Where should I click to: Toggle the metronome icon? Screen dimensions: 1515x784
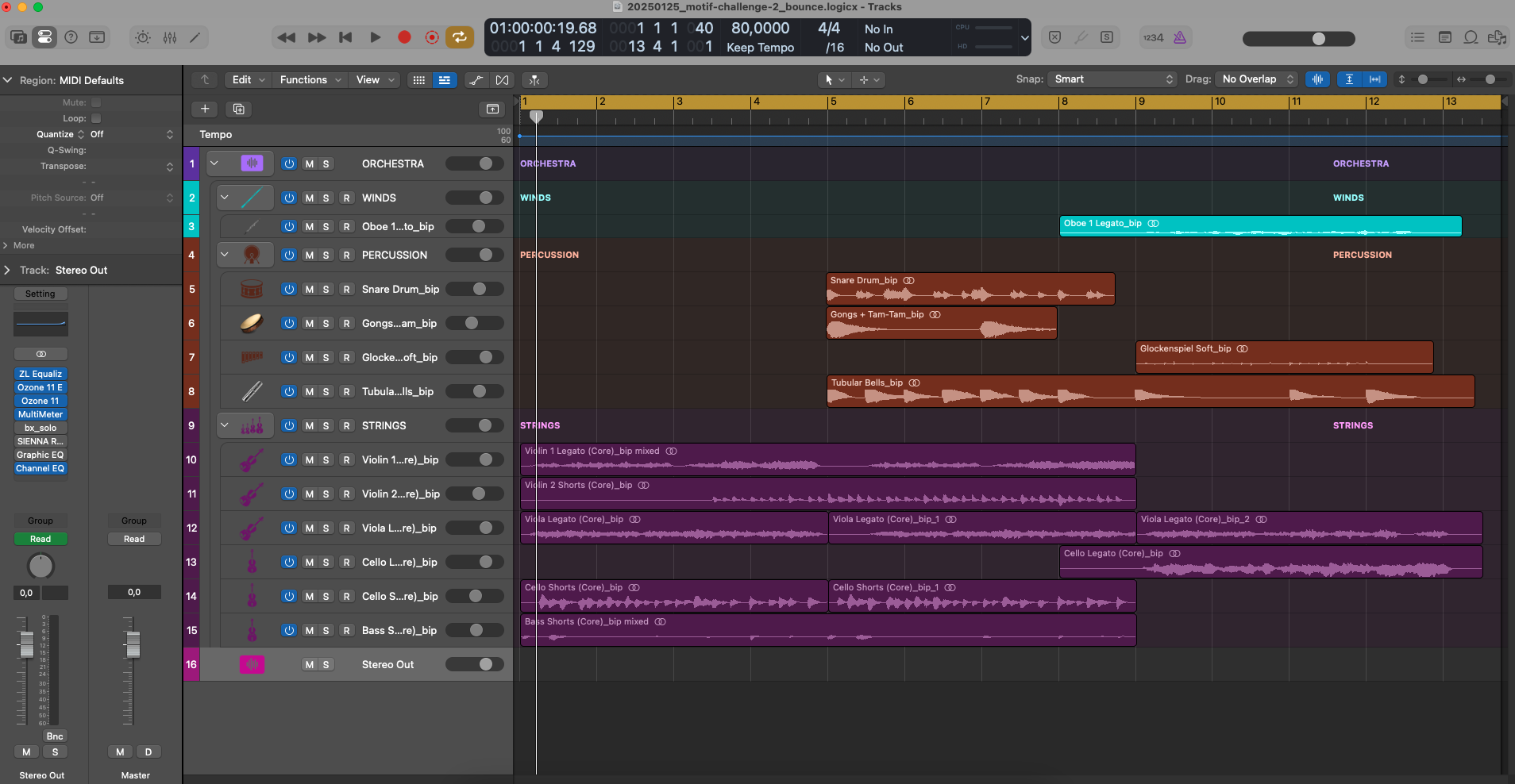pos(1180,37)
